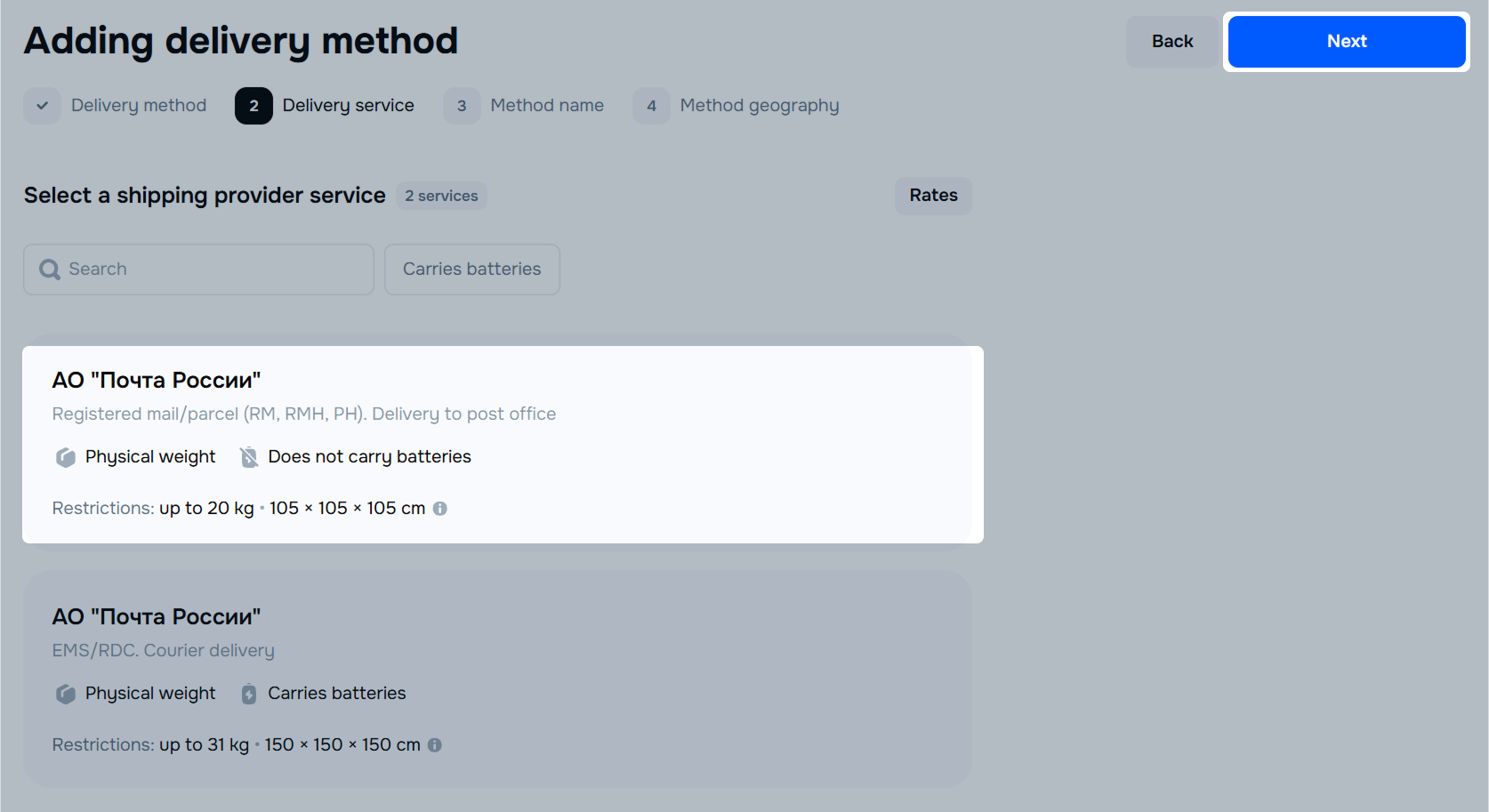Click info icon next to 150 cm restrictions

coord(434,745)
